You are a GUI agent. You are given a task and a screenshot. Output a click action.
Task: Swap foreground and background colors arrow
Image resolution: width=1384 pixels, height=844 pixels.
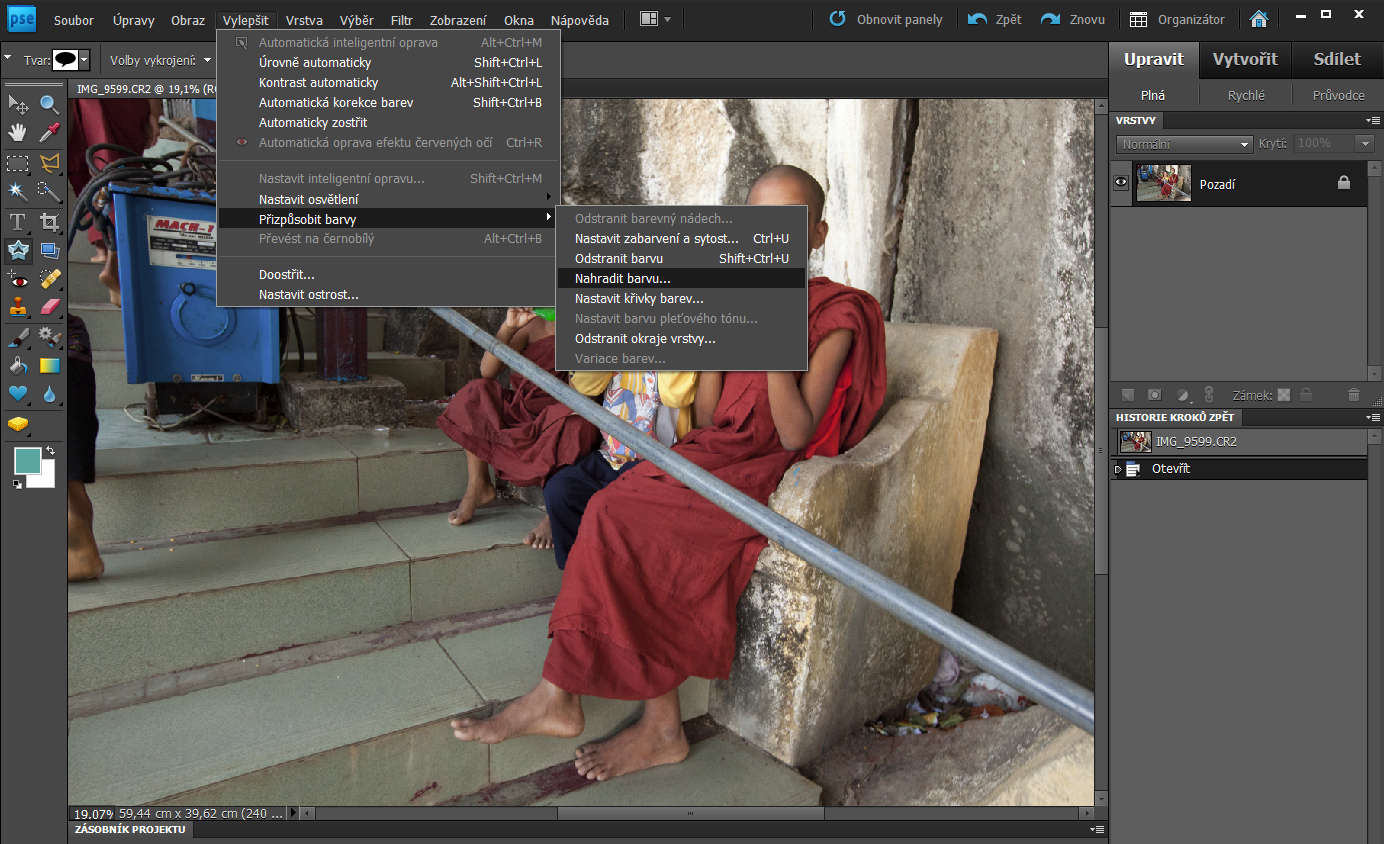[x=50, y=452]
